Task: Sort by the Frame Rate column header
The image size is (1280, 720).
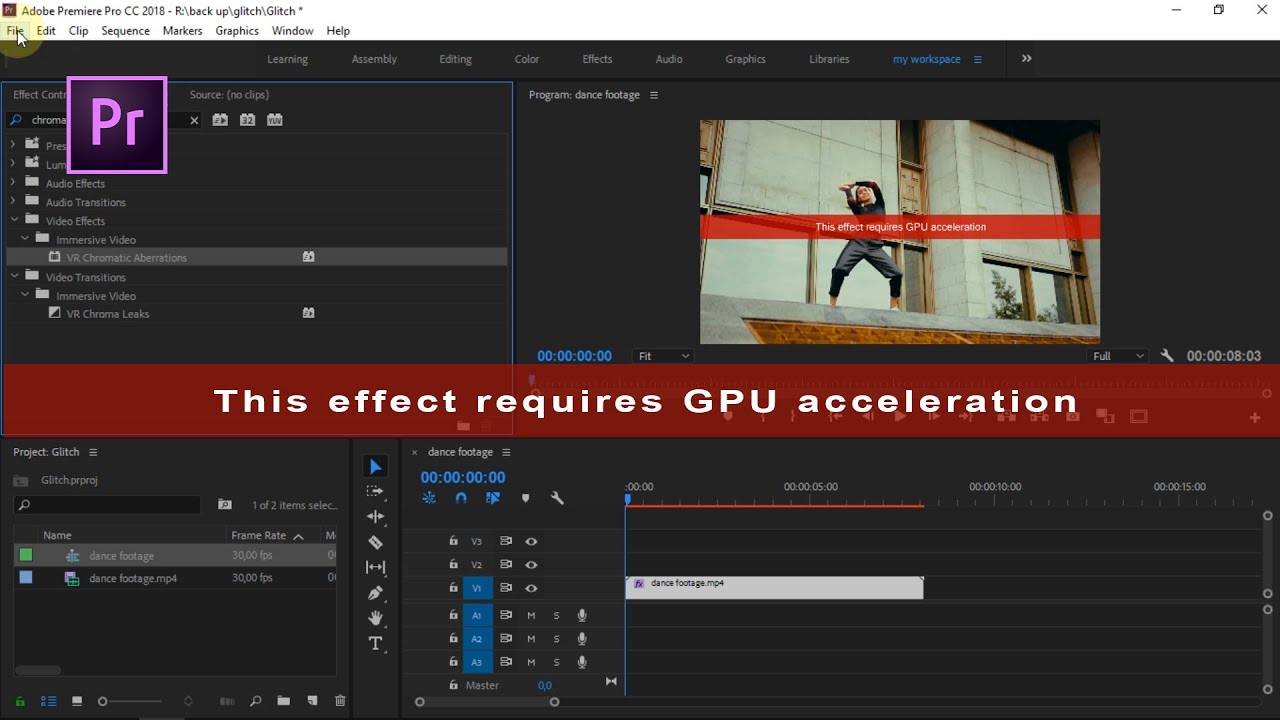Action: (259, 536)
